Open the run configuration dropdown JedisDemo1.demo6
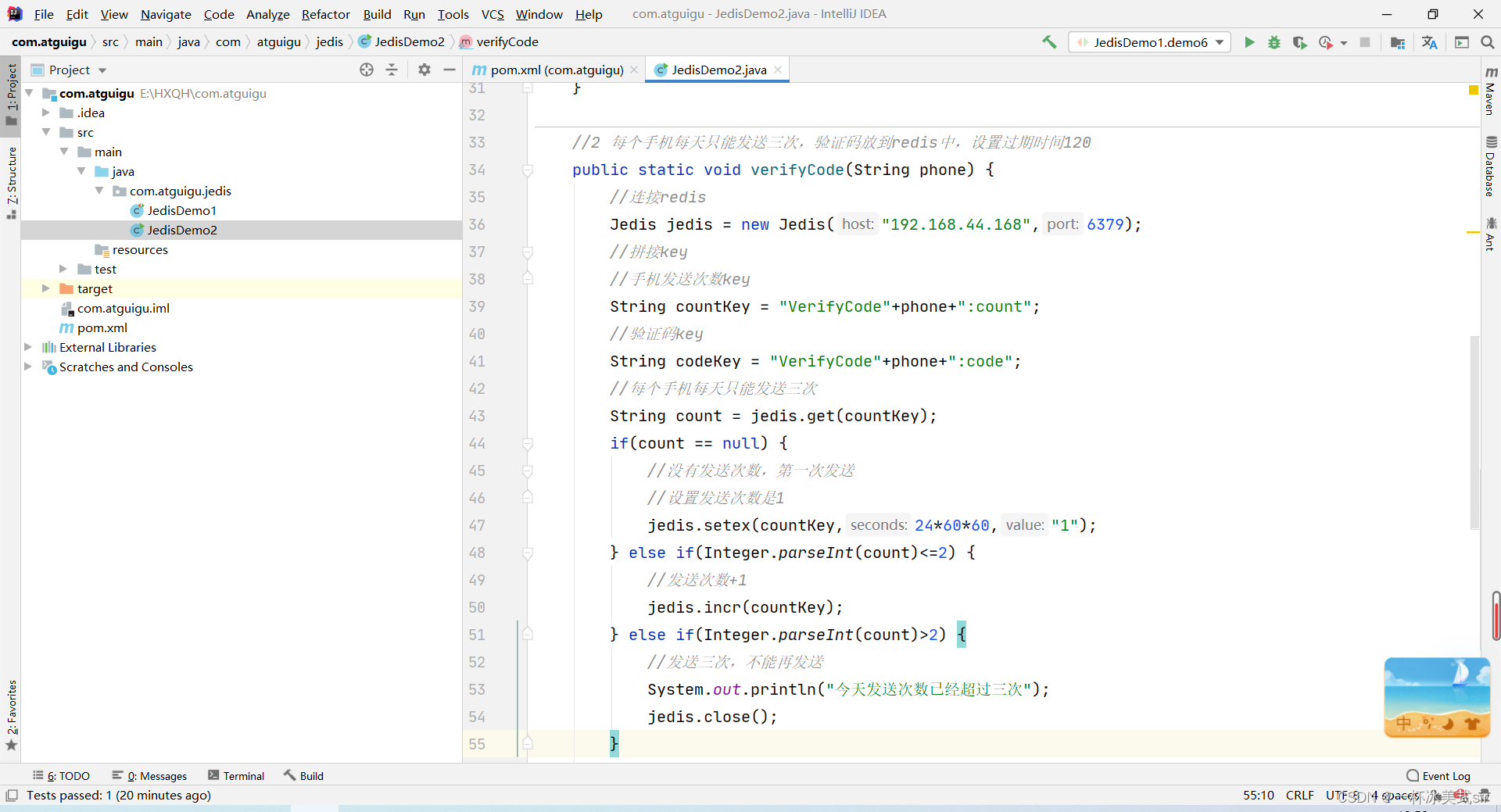The image size is (1501, 812). click(1150, 42)
